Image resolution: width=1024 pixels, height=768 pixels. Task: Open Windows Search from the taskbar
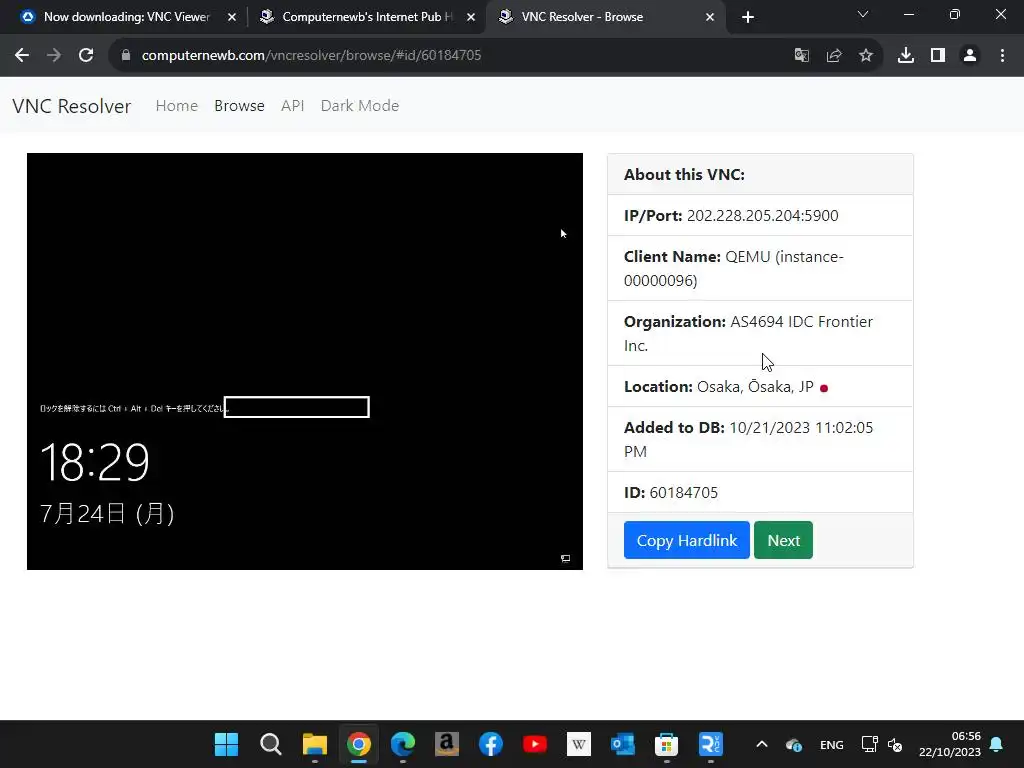click(x=270, y=744)
